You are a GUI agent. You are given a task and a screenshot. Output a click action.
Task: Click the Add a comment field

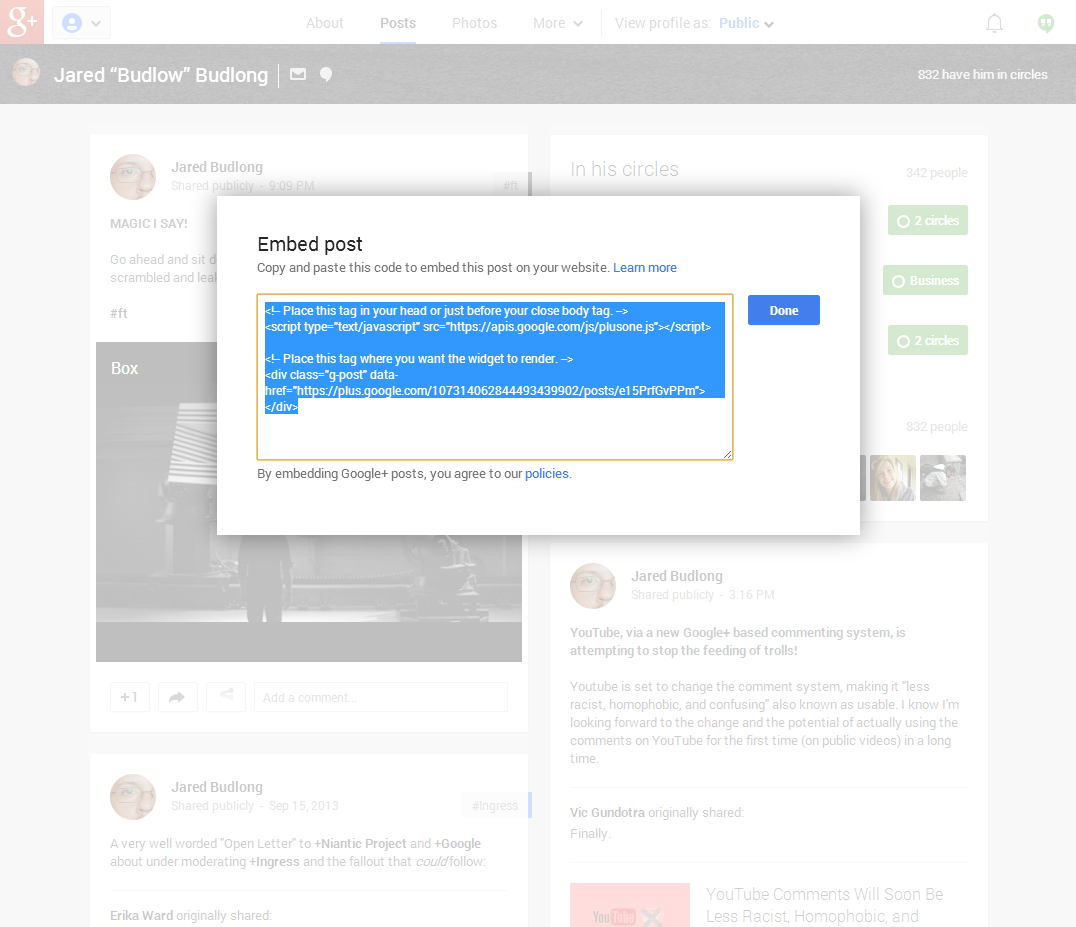point(381,697)
